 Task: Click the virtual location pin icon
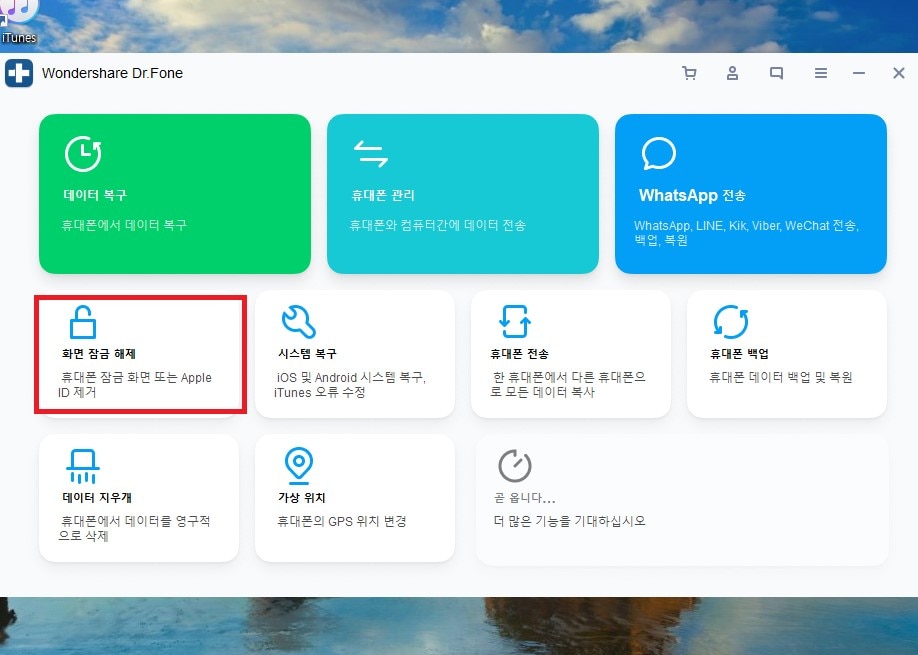click(299, 466)
